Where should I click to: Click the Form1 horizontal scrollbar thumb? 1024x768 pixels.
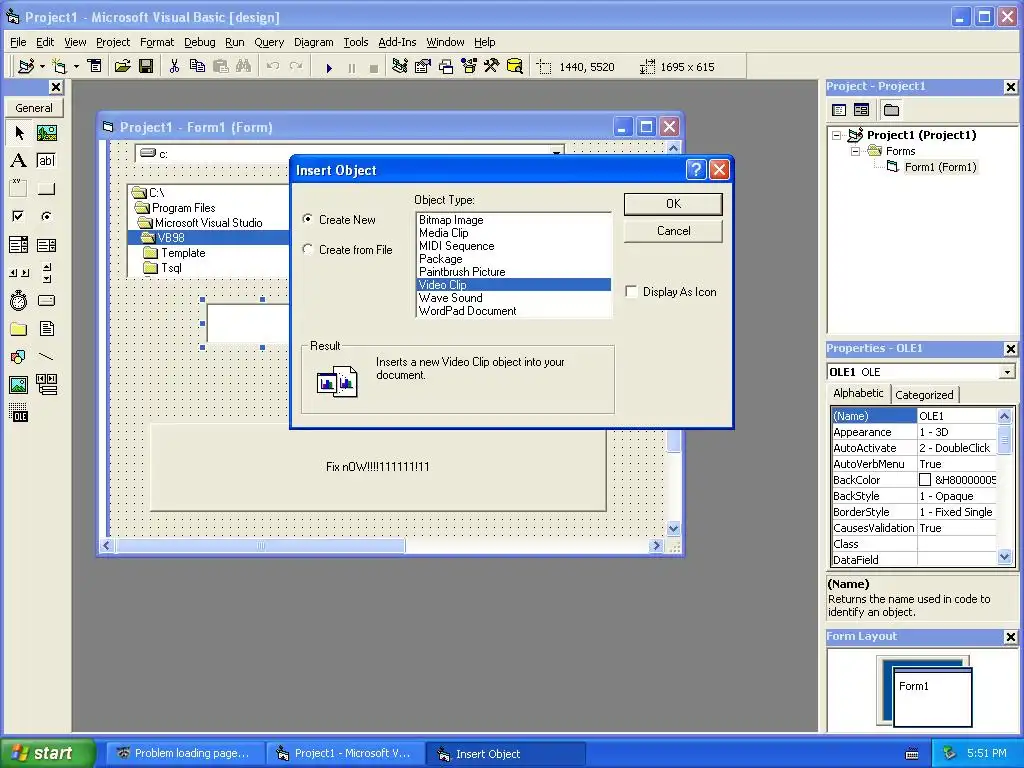click(x=261, y=546)
